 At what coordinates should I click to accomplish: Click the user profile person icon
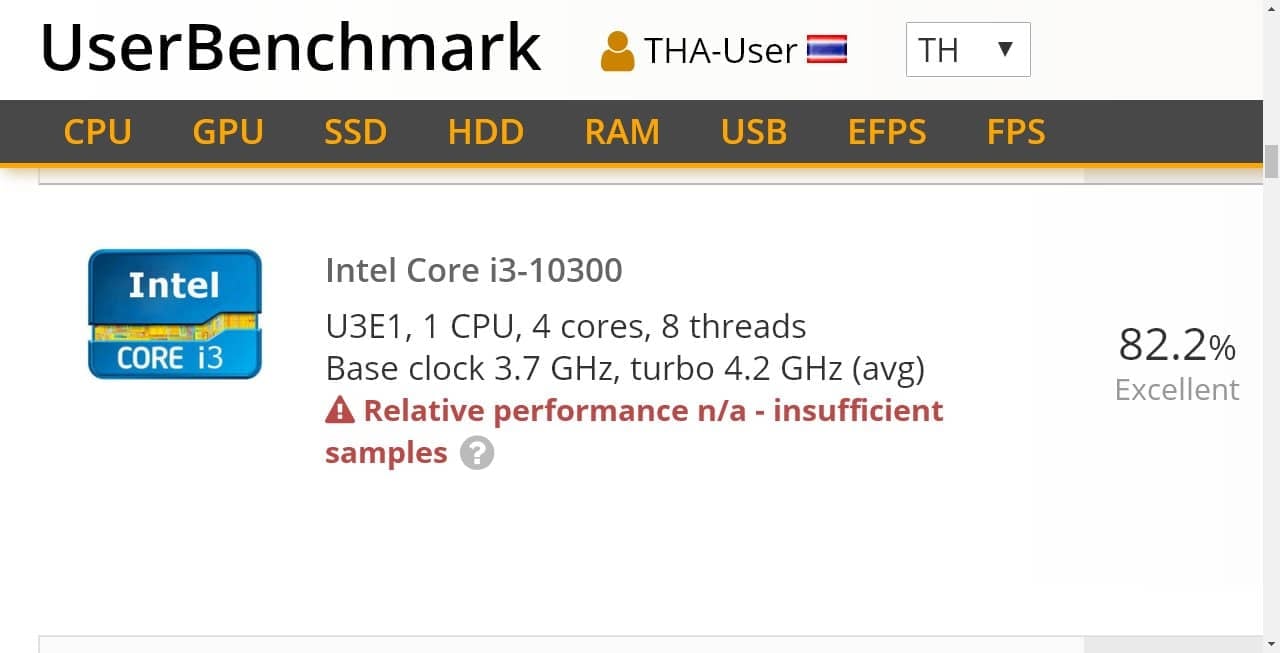point(618,49)
